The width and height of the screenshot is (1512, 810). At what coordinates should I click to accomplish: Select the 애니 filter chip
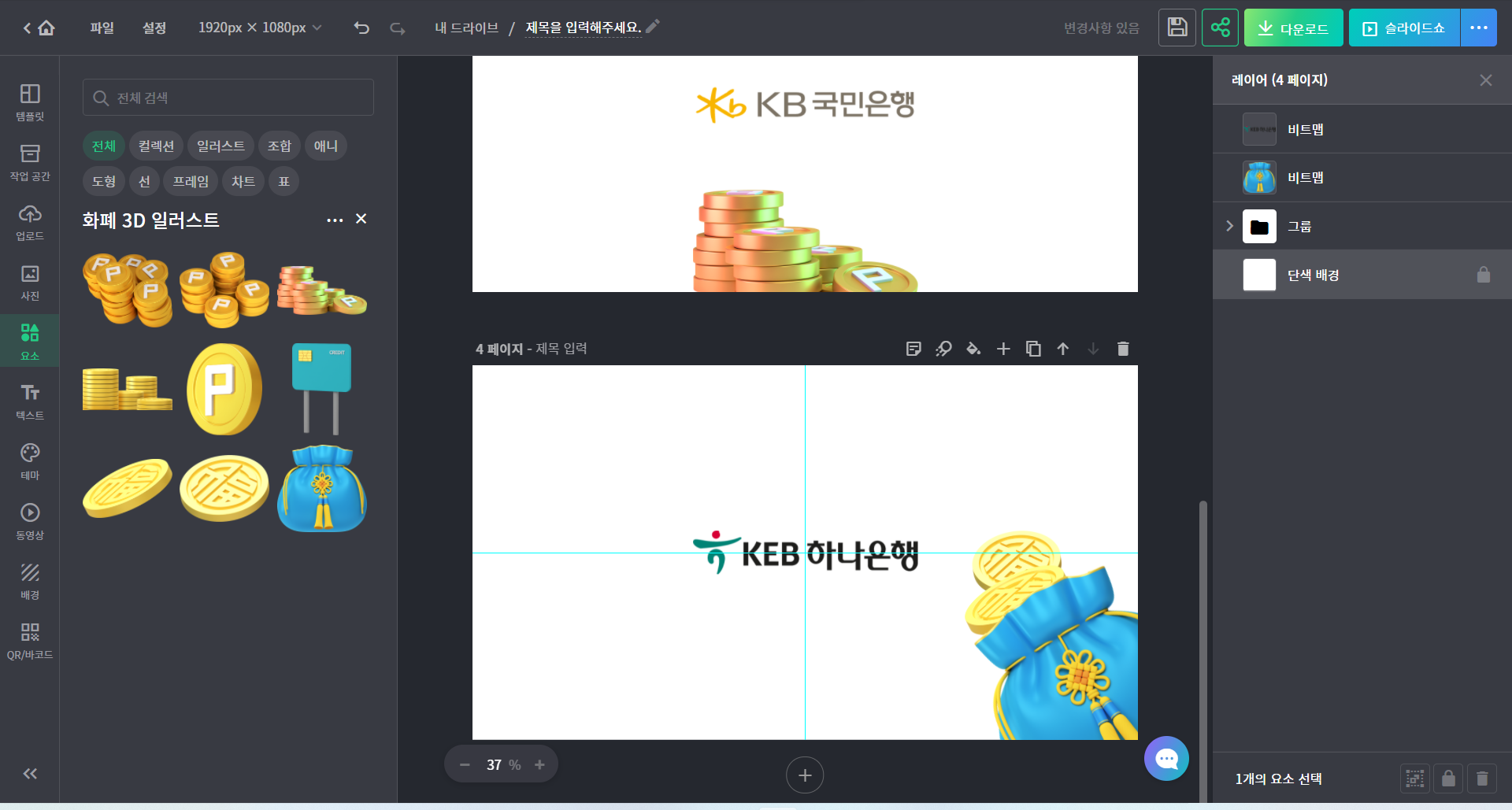point(326,146)
